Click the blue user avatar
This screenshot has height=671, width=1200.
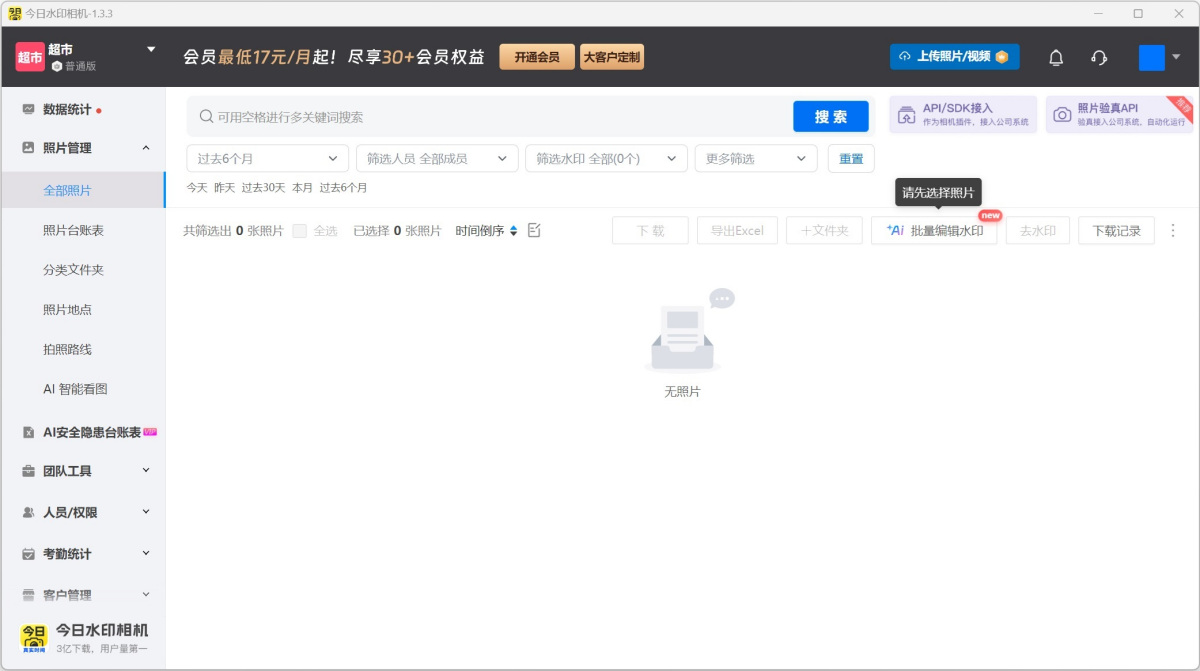click(1151, 57)
